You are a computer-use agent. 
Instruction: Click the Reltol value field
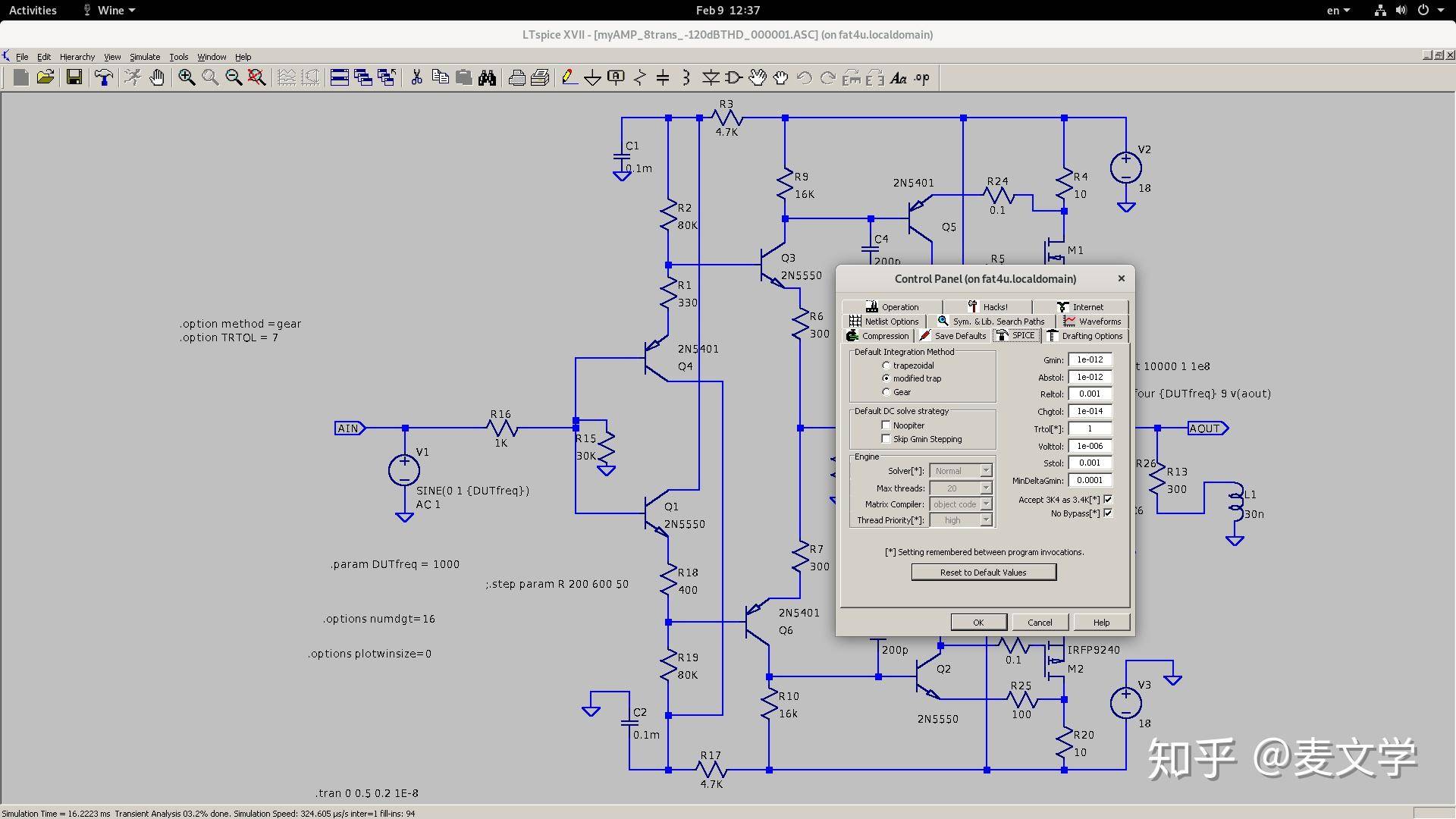point(1090,394)
